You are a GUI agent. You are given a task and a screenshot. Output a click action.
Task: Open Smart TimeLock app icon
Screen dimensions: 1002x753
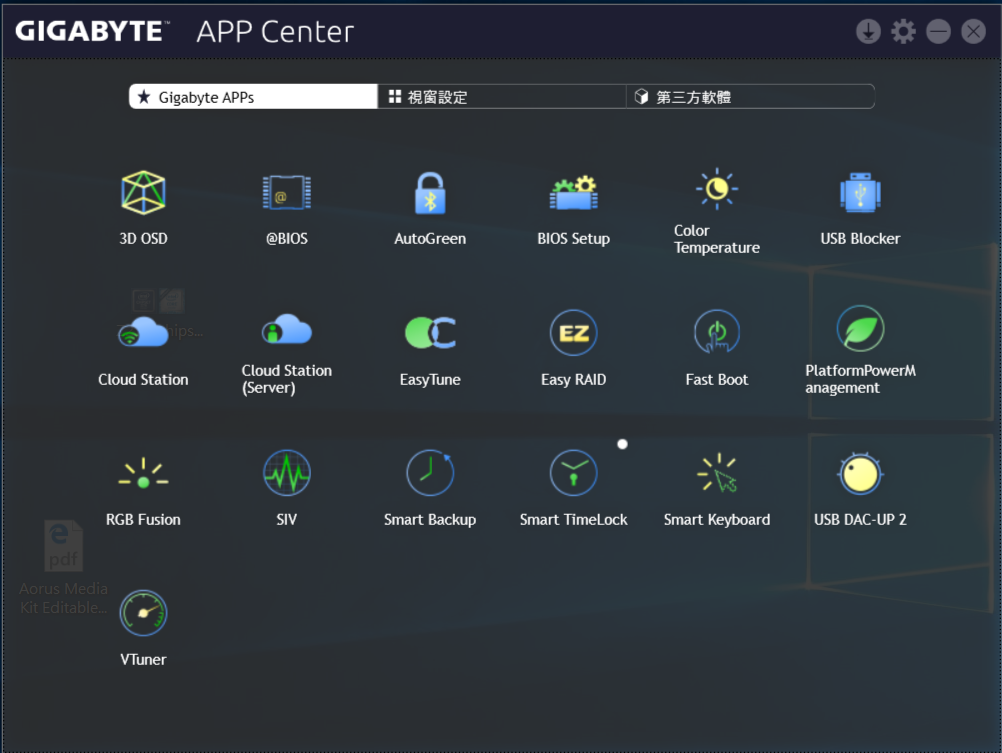click(x=573, y=473)
